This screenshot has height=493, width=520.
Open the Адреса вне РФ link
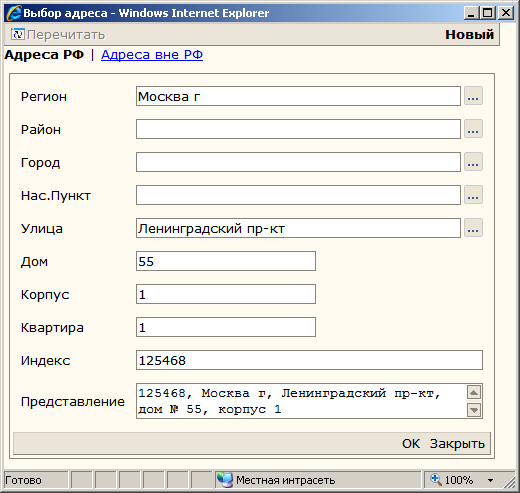(x=152, y=55)
